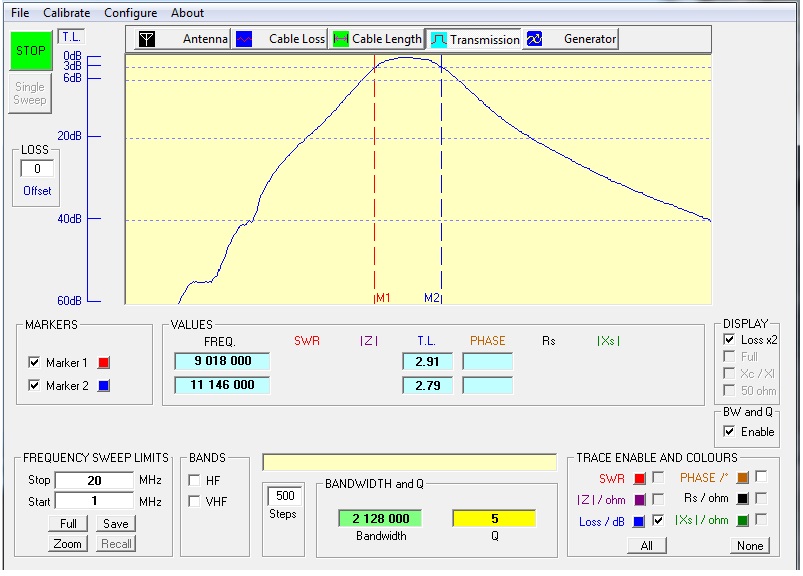Toggle the BW and Q Enable checkbox

[729, 432]
